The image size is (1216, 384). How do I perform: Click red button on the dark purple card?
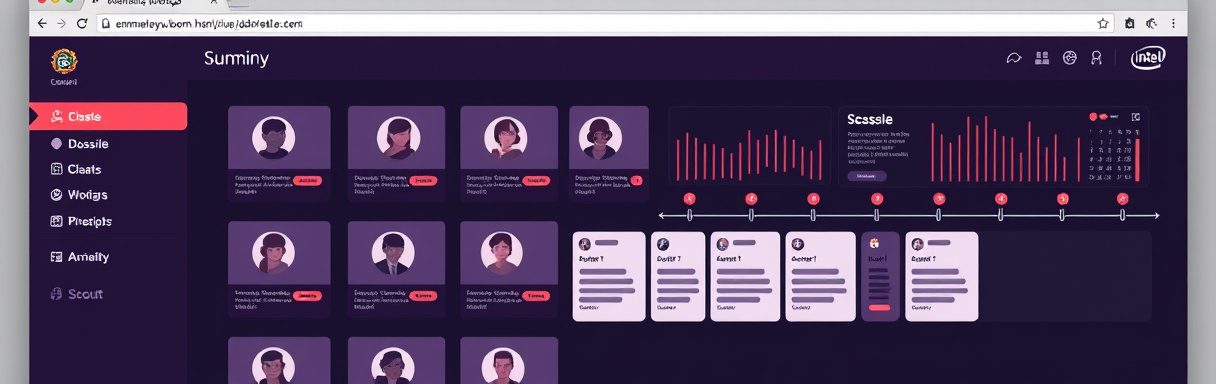coord(880,307)
